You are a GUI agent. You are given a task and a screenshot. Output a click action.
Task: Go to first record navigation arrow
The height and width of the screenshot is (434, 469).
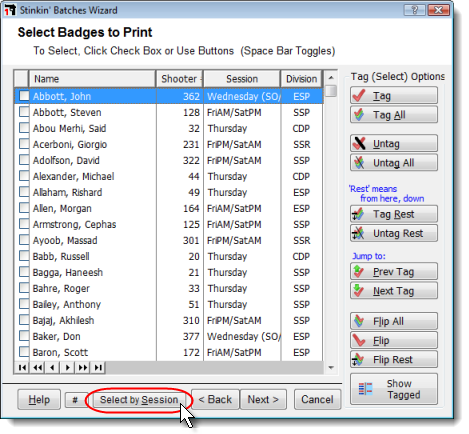coord(22,368)
